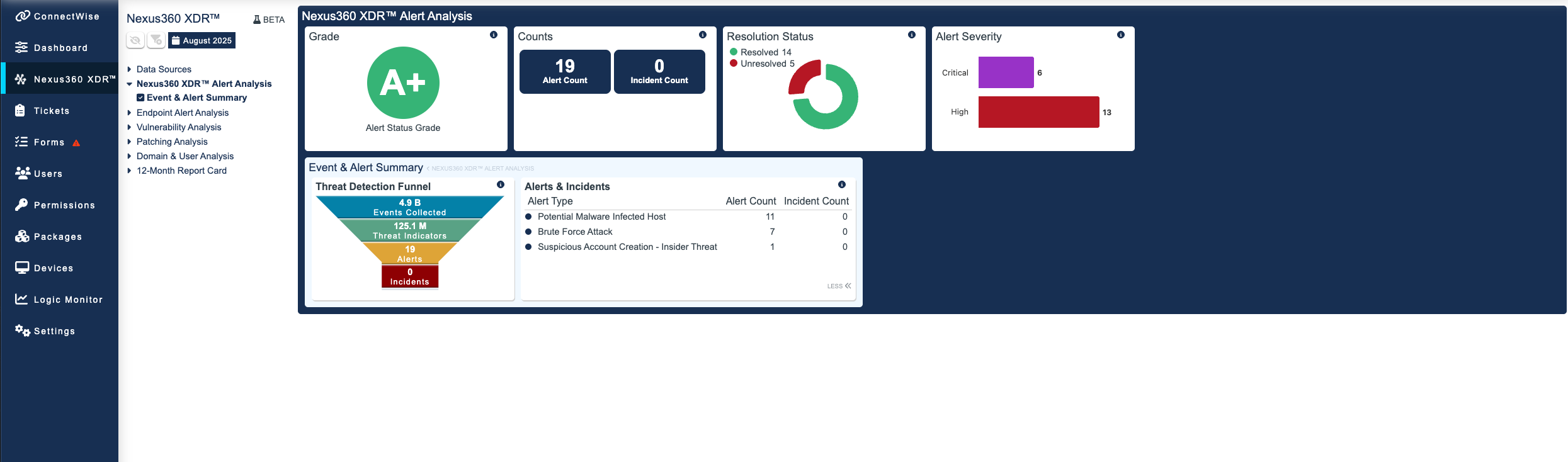Toggle the Event & Alert Summary checkbox

click(x=140, y=98)
